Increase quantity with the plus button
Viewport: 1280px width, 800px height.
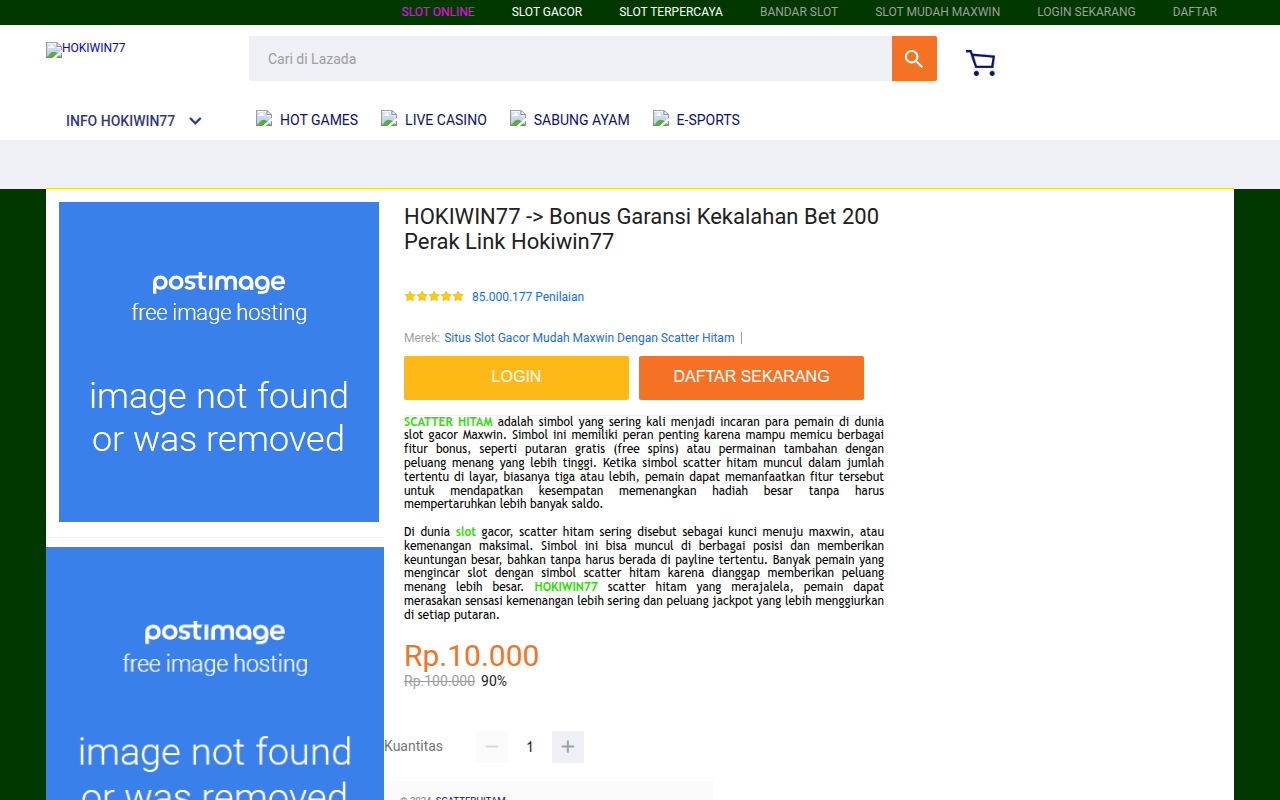click(568, 747)
